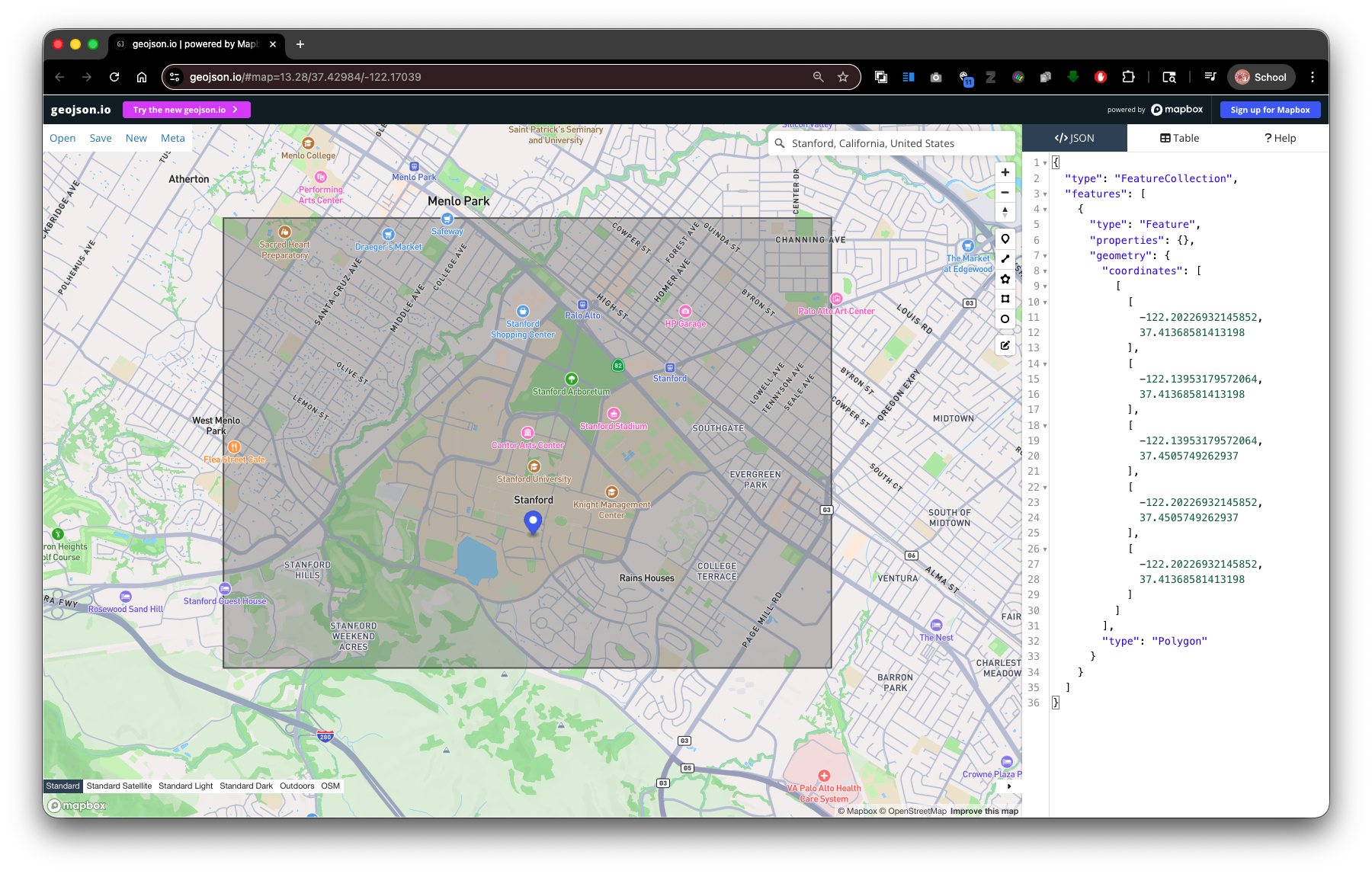Screen dimensions: 1372x874
Task: Select the draw polygon tool
Action: [x=1005, y=279]
